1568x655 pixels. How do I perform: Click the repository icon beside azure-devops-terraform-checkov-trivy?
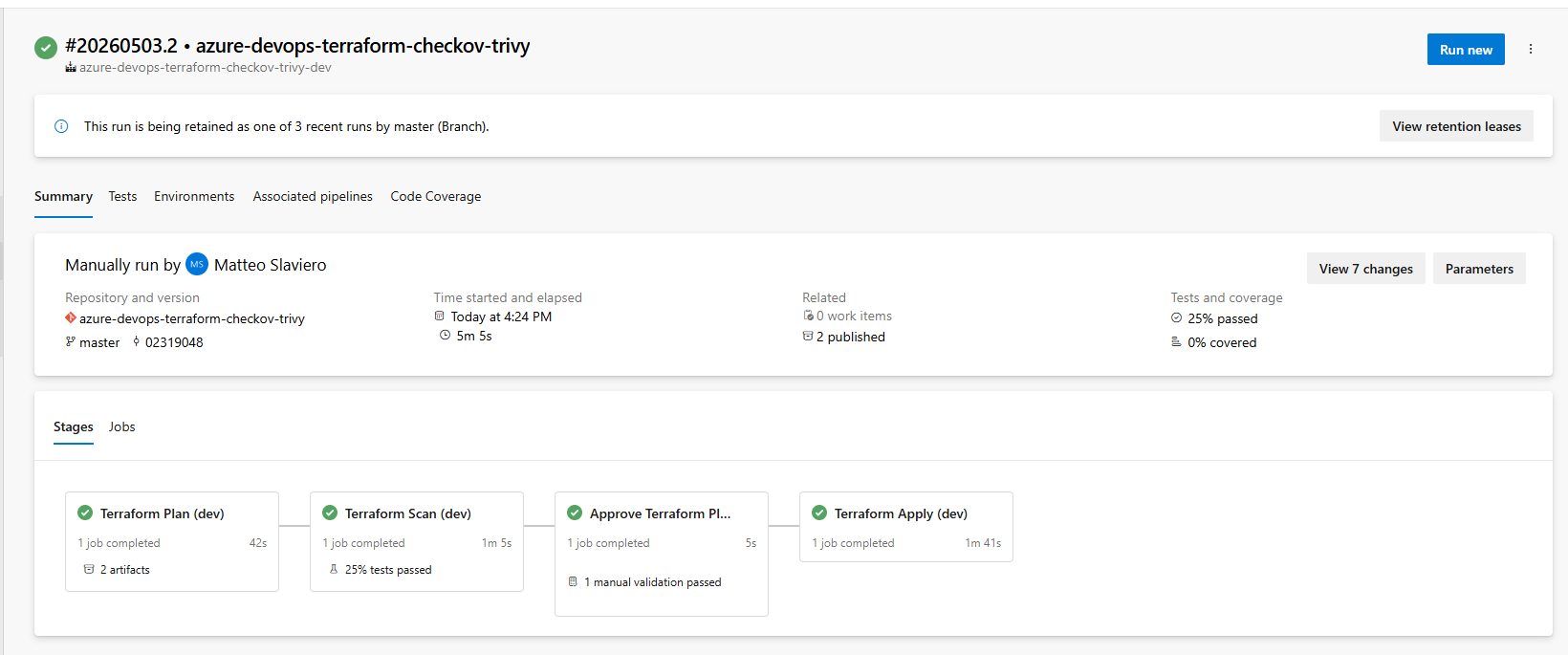(71, 318)
